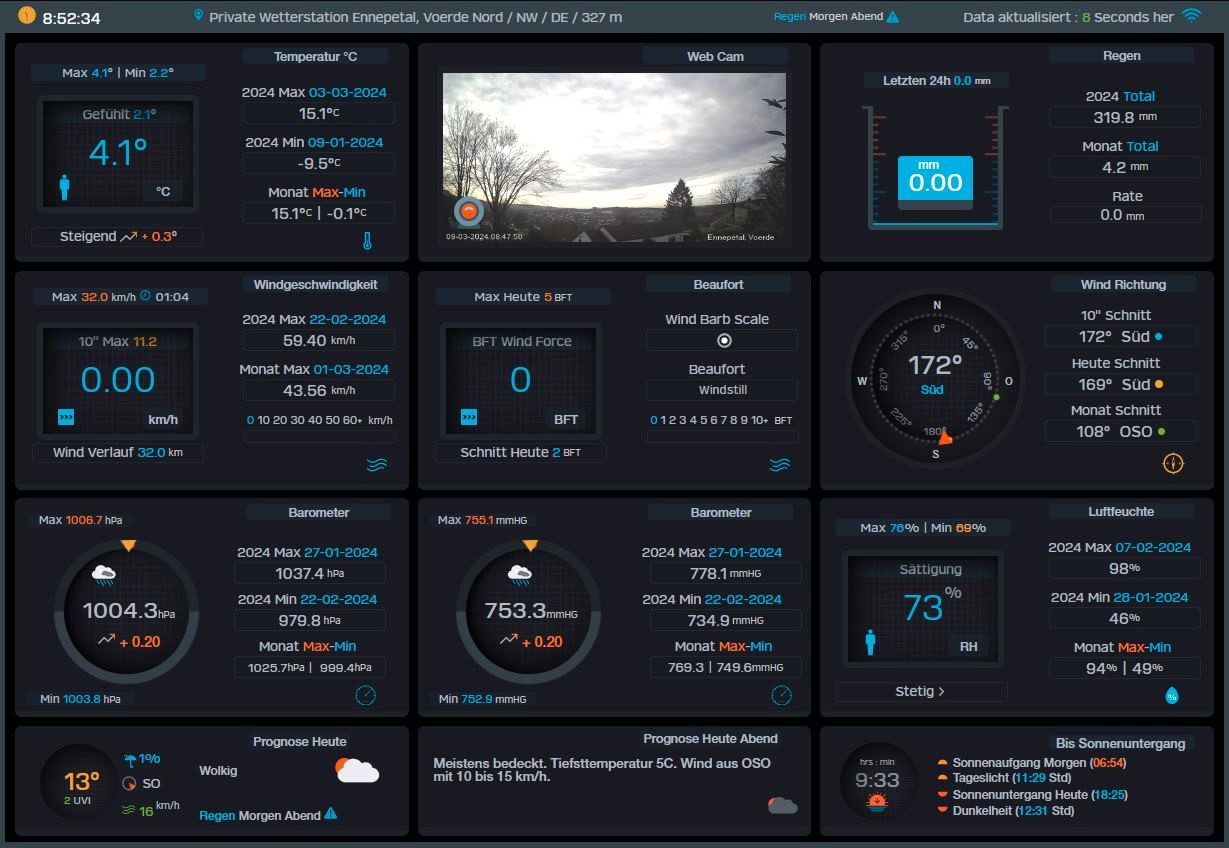This screenshot has width=1229, height=848.
Task: Click the humidity droplet icon in Luftfeuchte panel
Action: click(x=1173, y=692)
